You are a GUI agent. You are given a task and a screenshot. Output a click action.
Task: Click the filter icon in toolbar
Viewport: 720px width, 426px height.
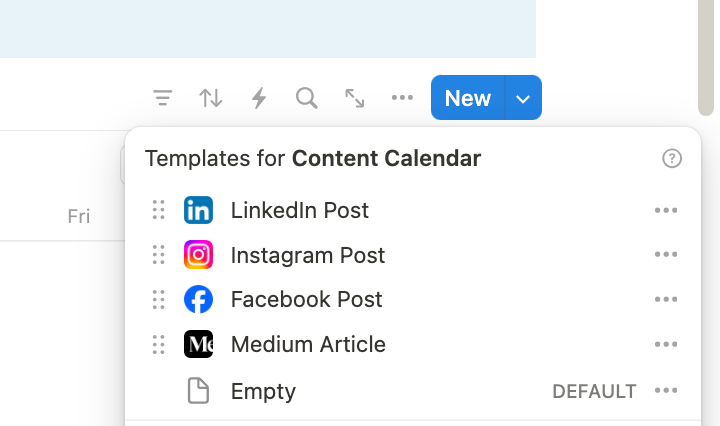(163, 98)
